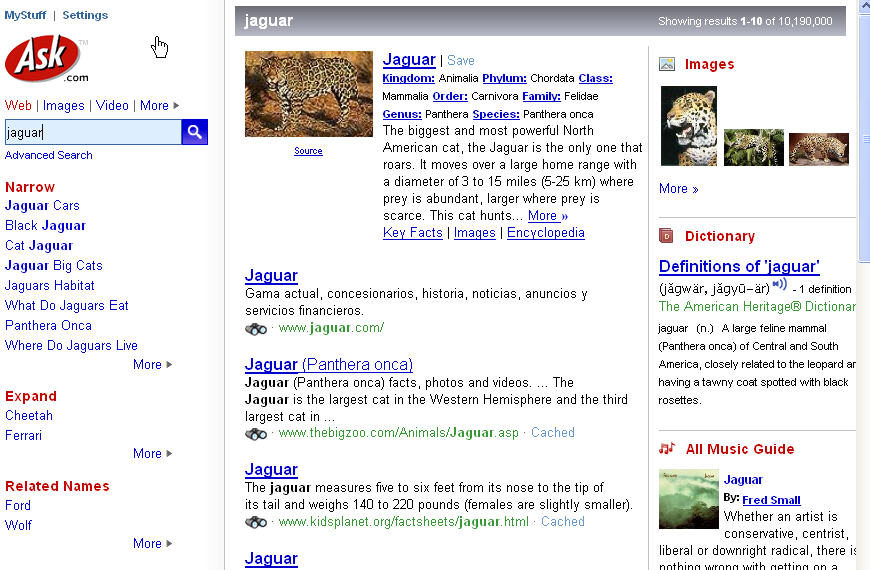
Task: Open related name Ford
Action: coord(18,506)
